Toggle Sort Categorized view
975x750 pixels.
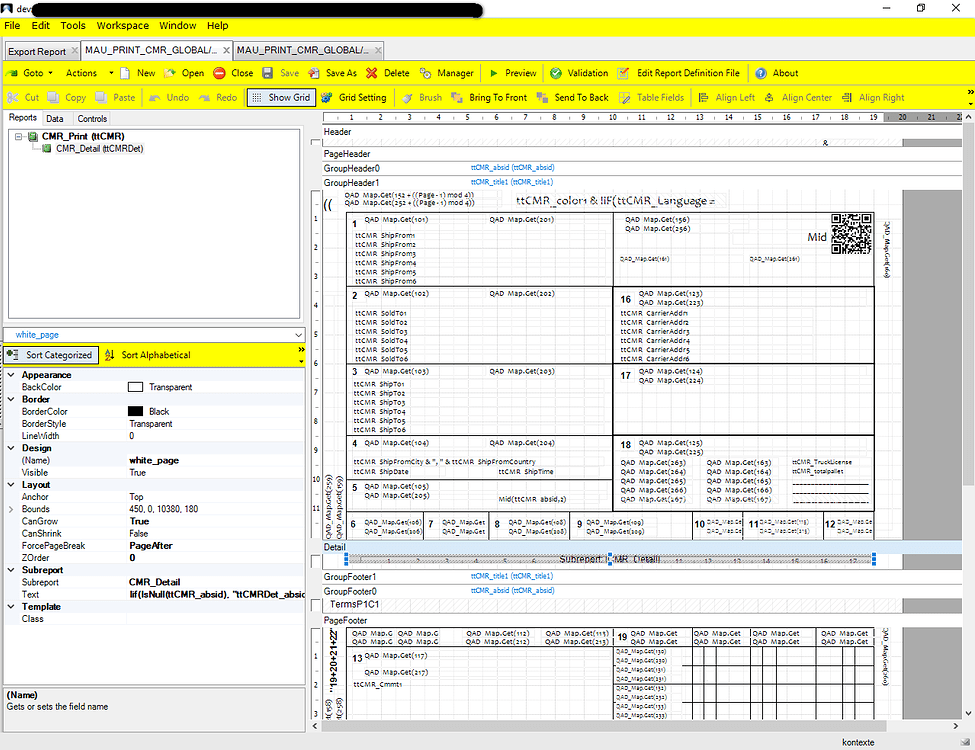point(52,355)
